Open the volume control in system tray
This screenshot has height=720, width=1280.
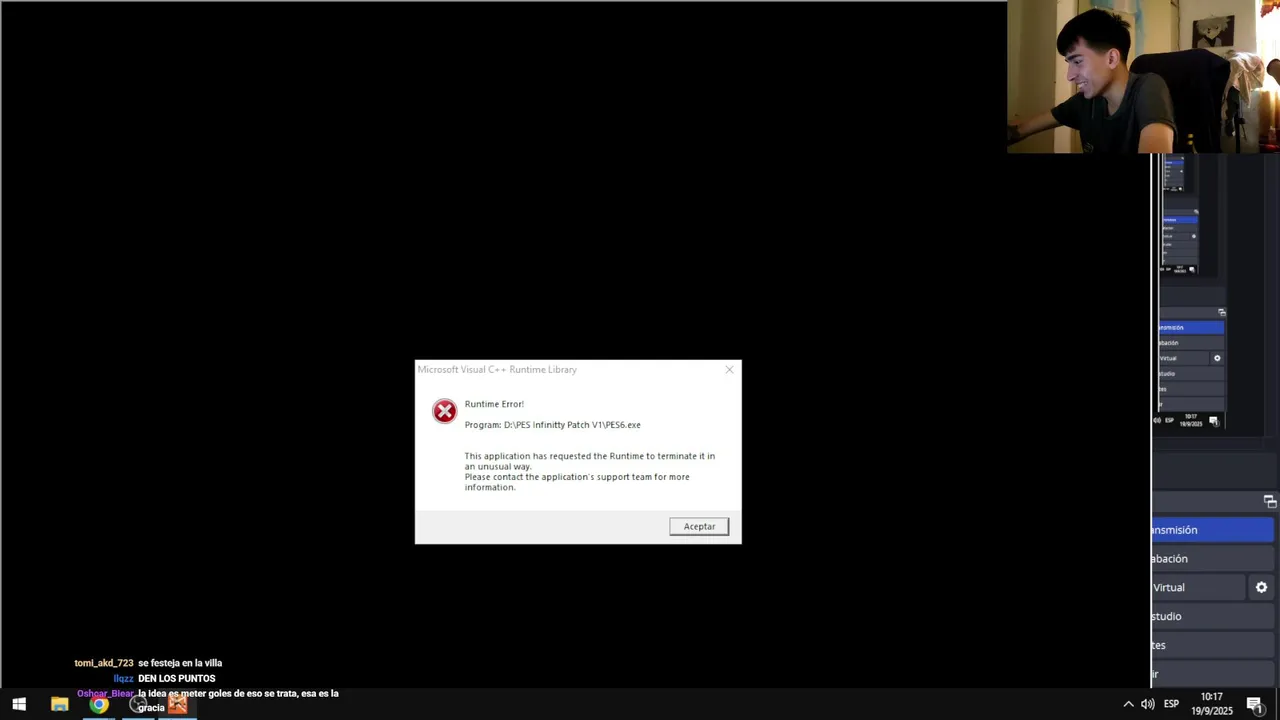[1148, 704]
